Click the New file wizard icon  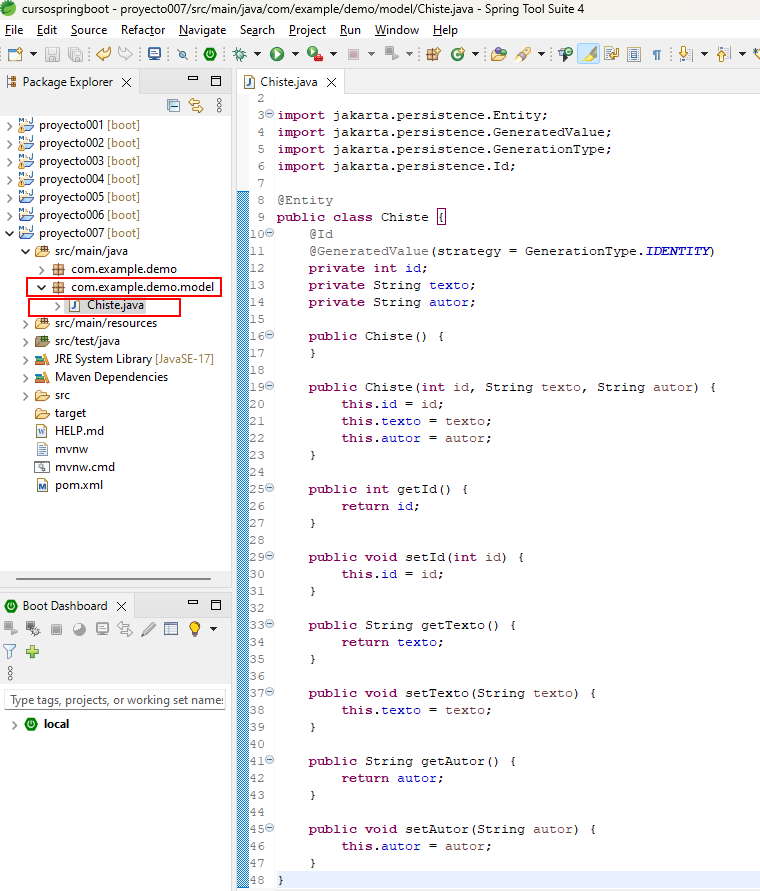tap(15, 54)
